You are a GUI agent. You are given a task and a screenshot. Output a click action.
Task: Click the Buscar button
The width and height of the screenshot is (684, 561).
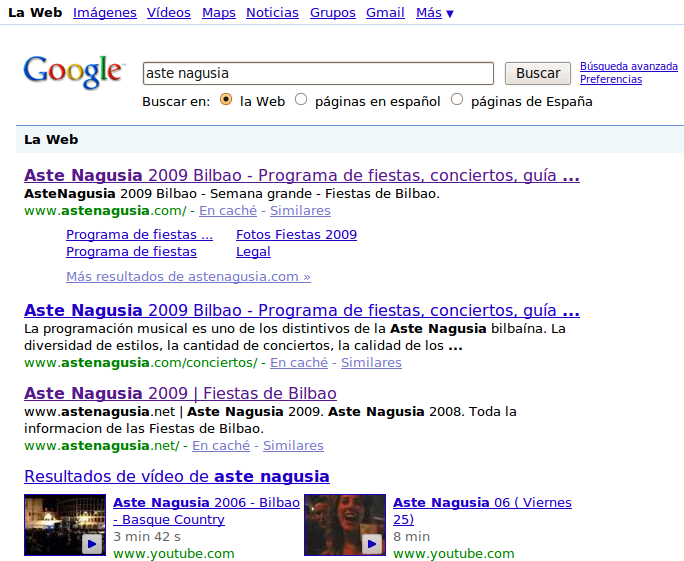point(538,73)
